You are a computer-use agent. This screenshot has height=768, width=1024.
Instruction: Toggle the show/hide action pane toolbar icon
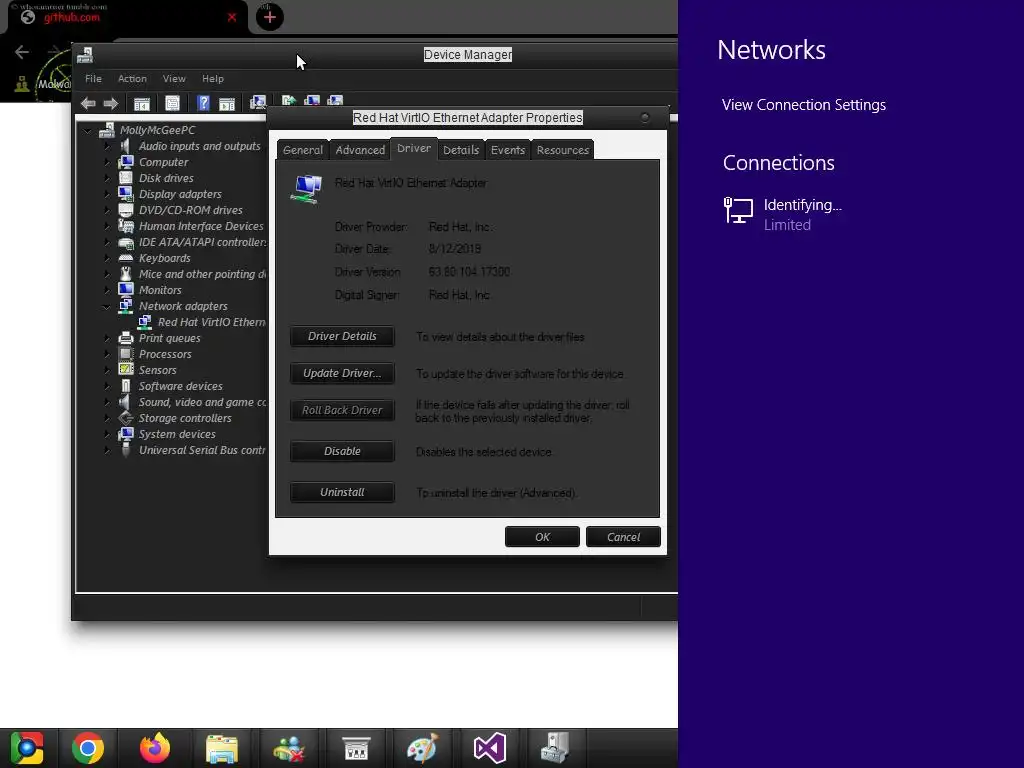[227, 103]
